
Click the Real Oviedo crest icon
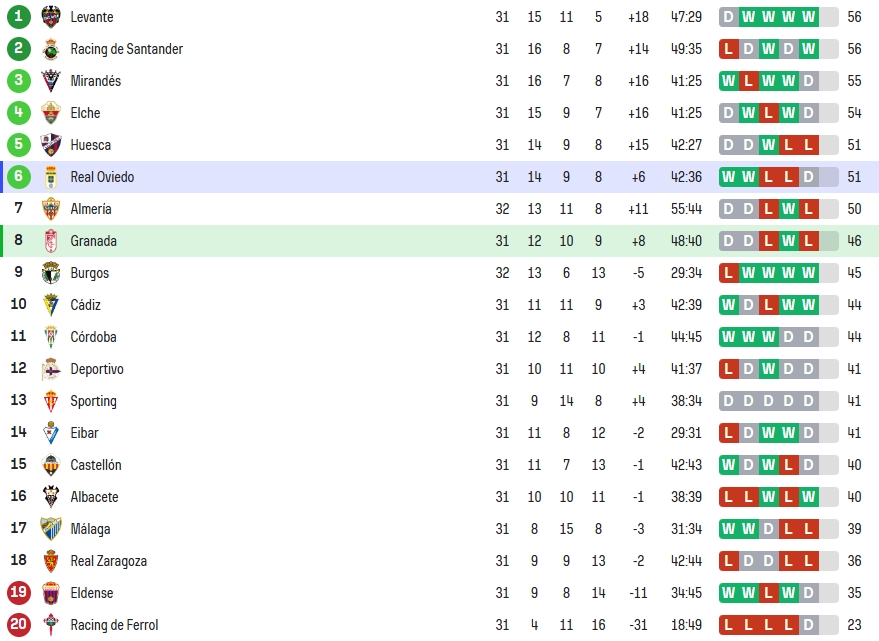click(50, 177)
